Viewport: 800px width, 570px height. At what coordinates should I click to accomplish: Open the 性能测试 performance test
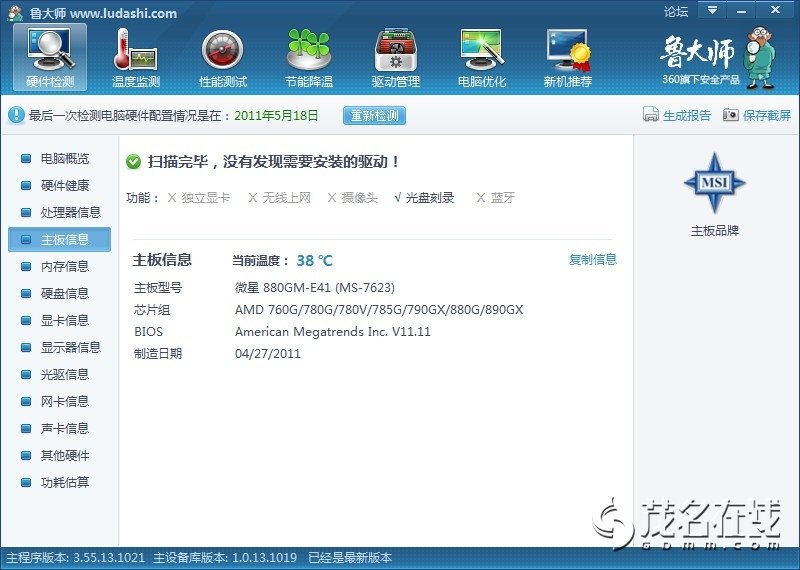click(x=222, y=57)
